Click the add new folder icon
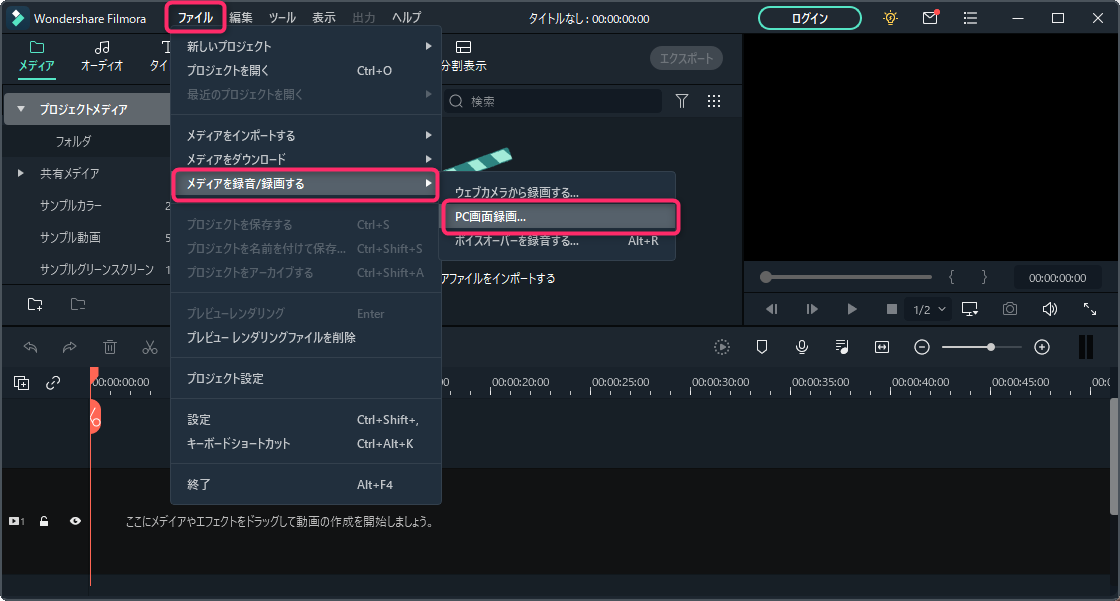The width and height of the screenshot is (1120, 601). pyautogui.click(x=35, y=304)
